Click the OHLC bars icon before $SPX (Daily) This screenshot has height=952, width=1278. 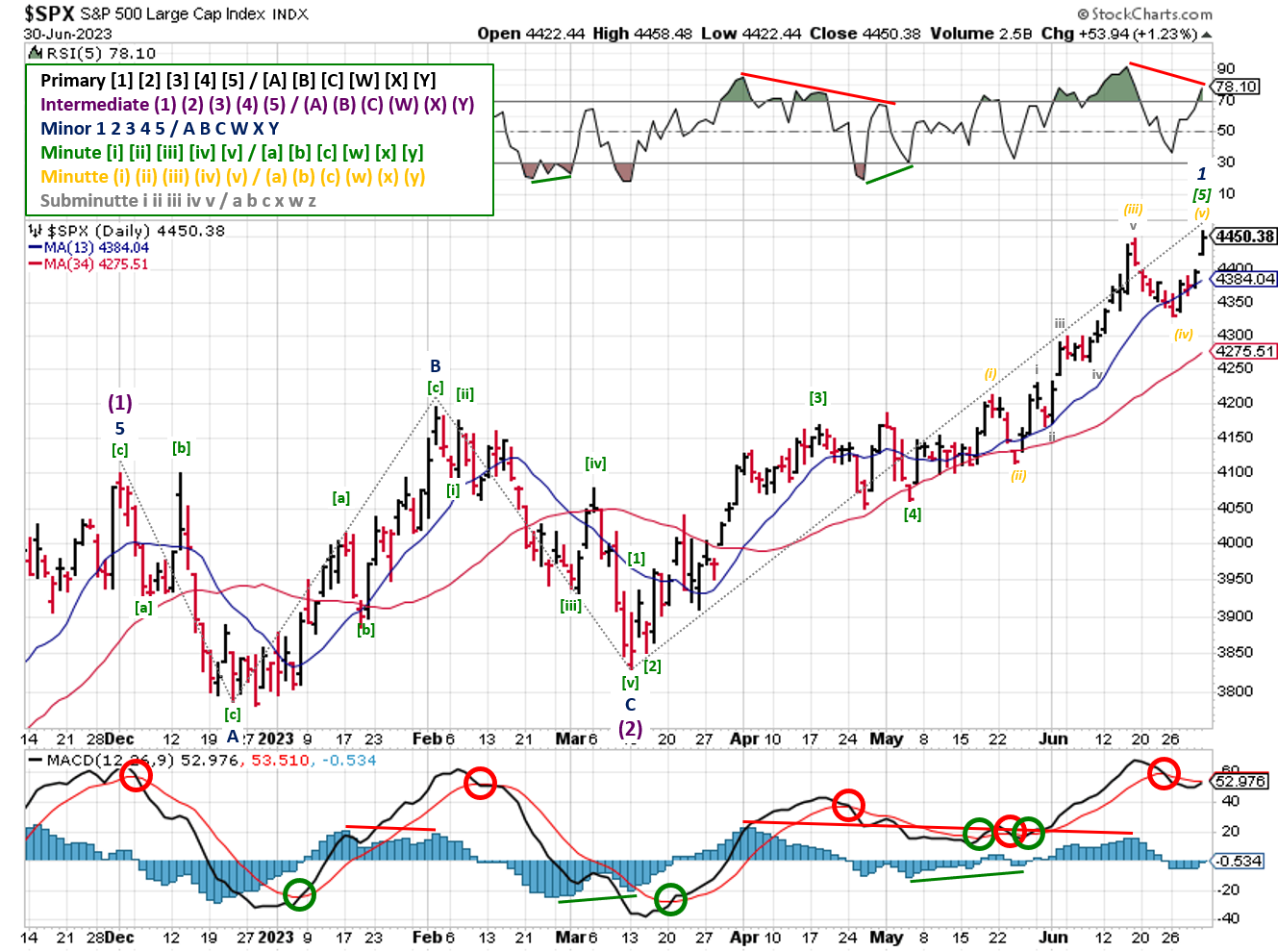[35, 231]
